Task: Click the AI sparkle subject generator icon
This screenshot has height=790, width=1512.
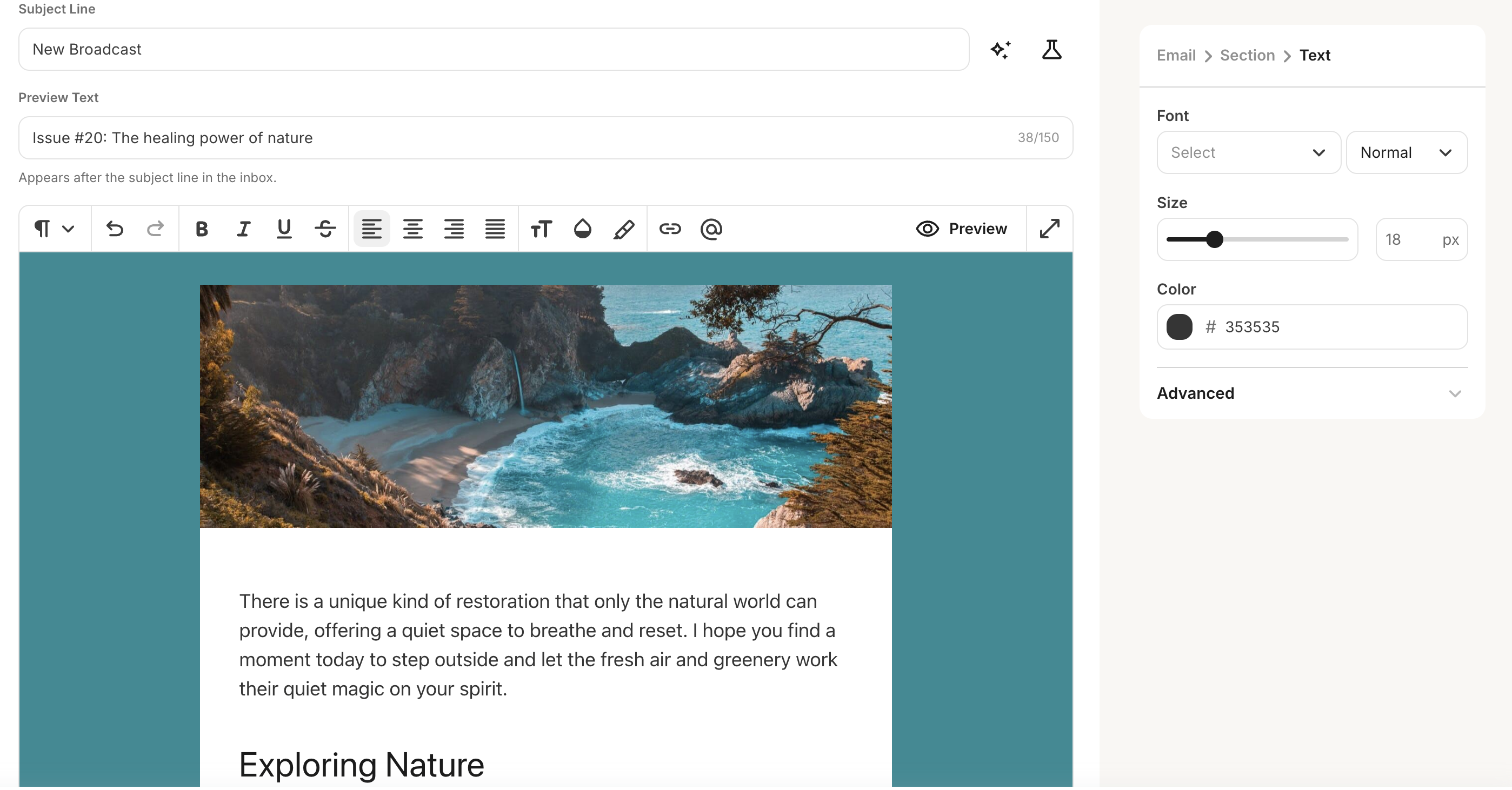Action: pyautogui.click(x=1000, y=50)
